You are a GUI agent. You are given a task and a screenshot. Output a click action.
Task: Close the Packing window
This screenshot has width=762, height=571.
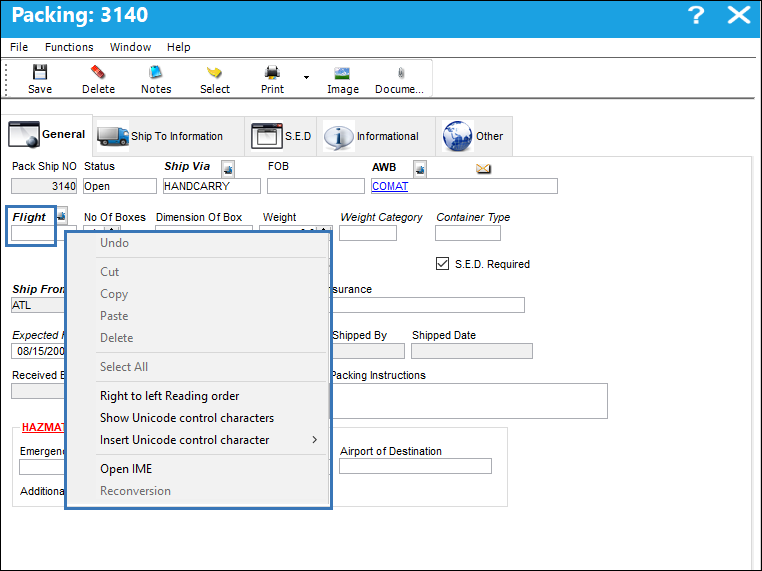click(x=739, y=15)
